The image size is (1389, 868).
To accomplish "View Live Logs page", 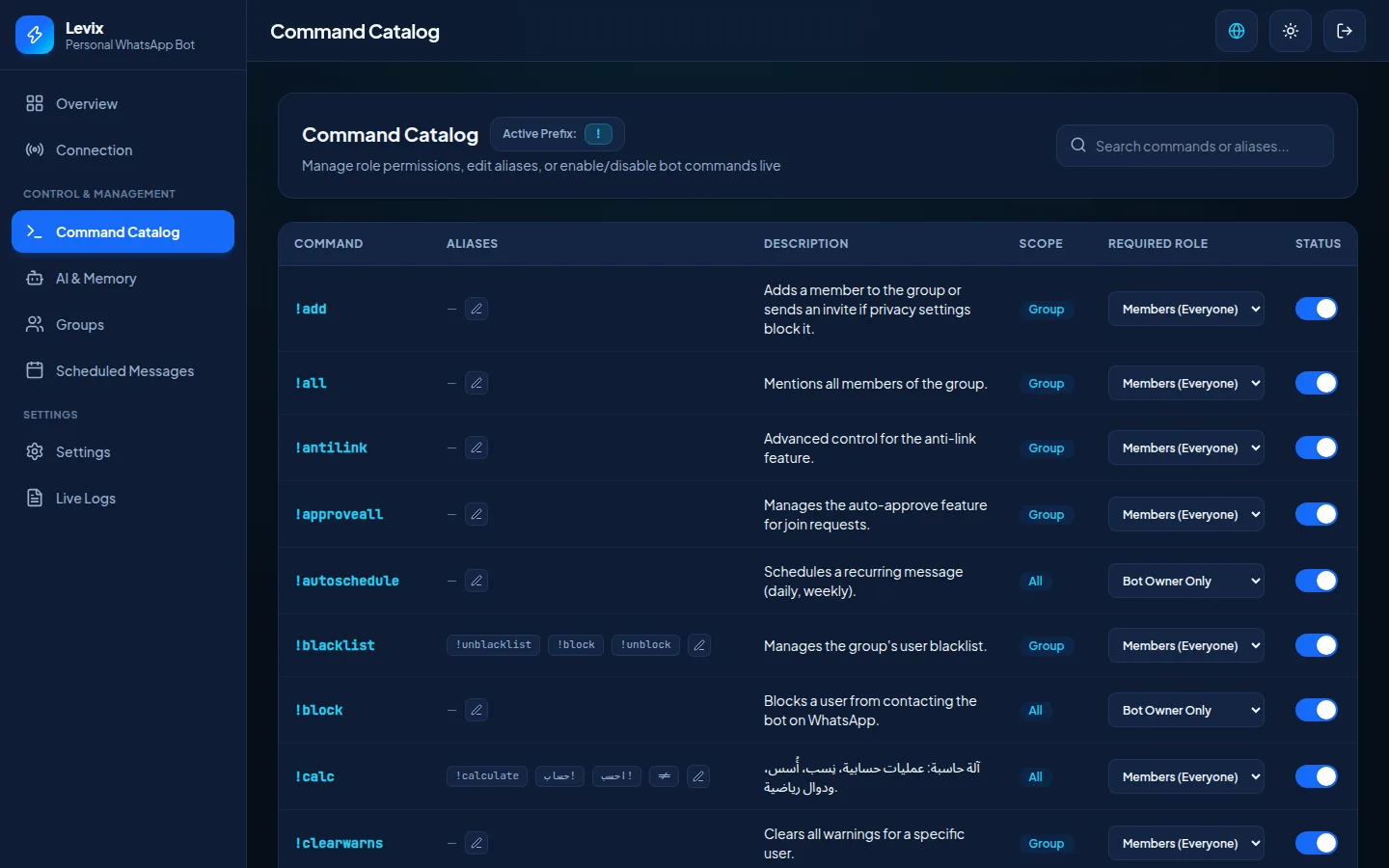I will pyautogui.click(x=123, y=498).
